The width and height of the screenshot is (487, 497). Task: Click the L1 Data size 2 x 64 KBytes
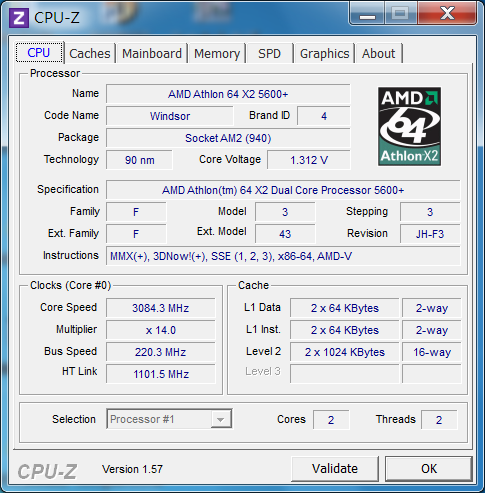point(345,308)
